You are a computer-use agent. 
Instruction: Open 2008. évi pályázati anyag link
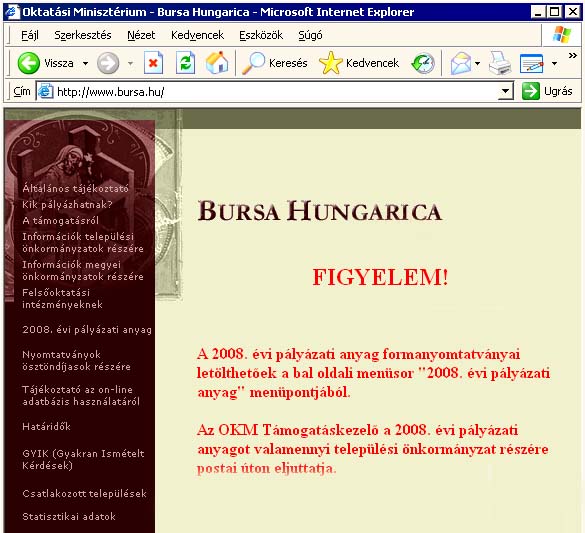coord(87,330)
